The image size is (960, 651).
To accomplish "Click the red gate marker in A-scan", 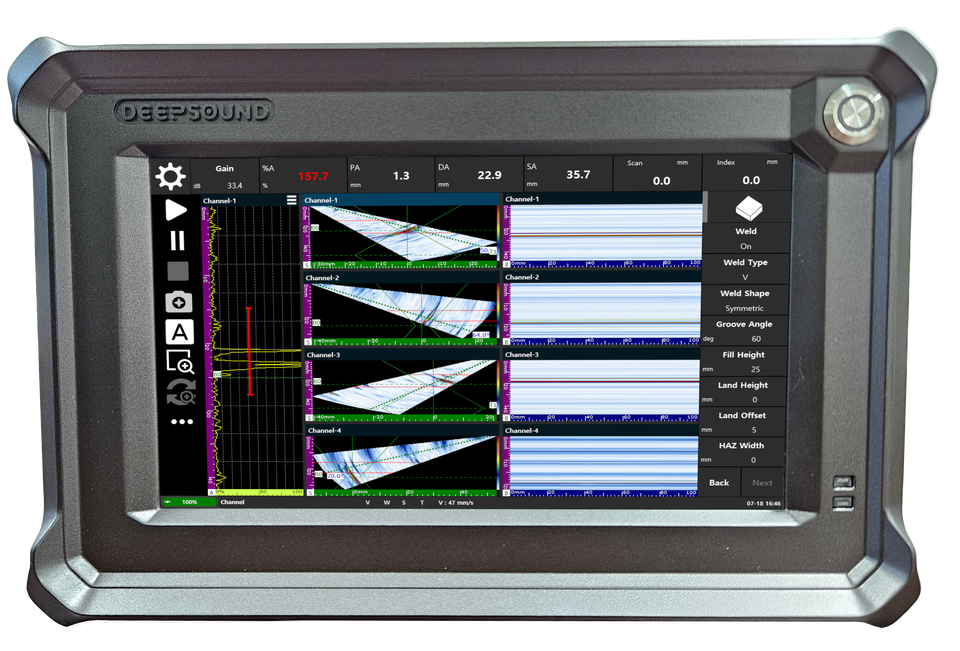I will 249,352.
